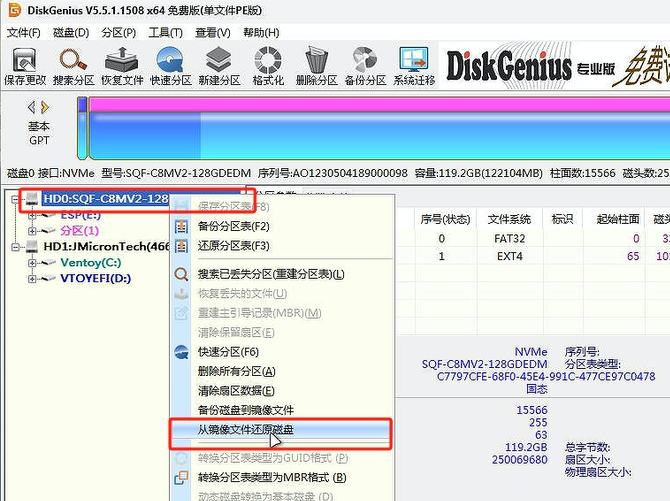Open the Recover Files (恢复文件) tool
The height and width of the screenshot is (501, 670).
coord(122,66)
